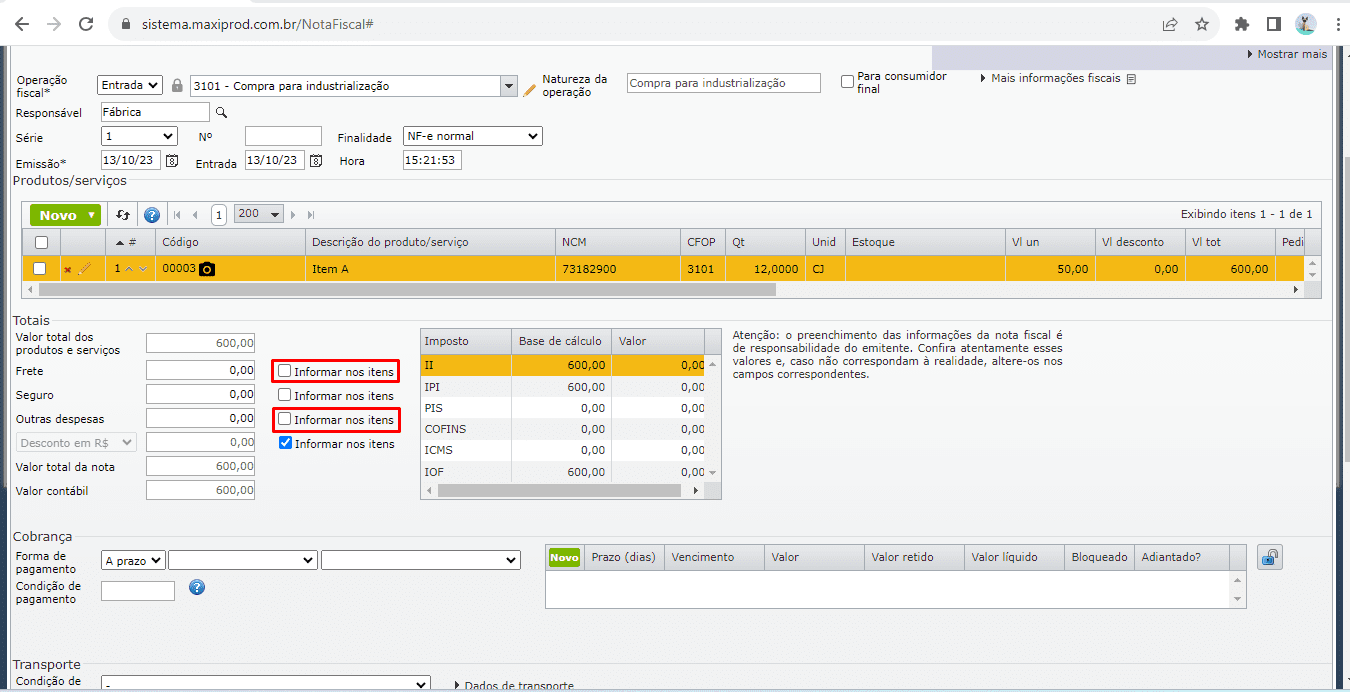The height and width of the screenshot is (692, 1350).
Task: Click the padlock icon in Cobrança section
Action: tap(1269, 558)
